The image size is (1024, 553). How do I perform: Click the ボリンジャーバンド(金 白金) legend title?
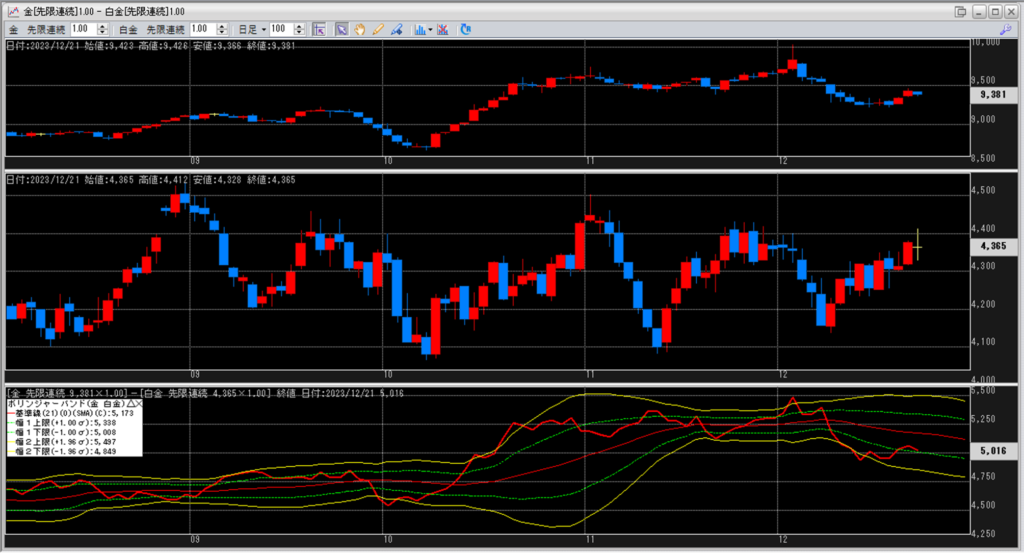66,403
